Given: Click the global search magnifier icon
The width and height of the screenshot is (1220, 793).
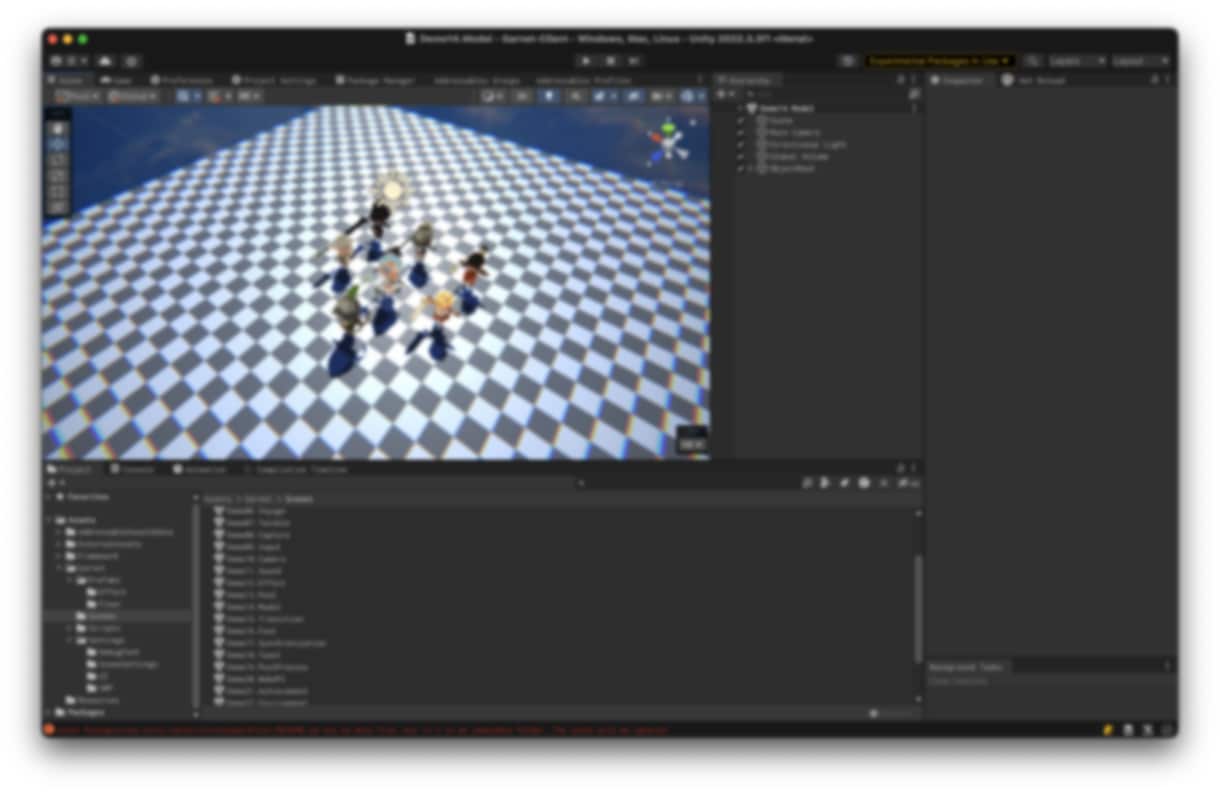Looking at the screenshot, I should tap(1033, 61).
